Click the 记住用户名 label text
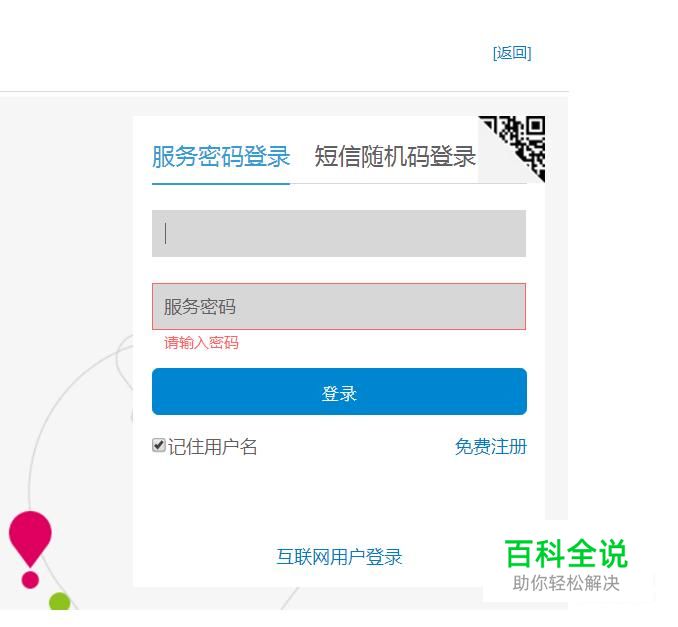 pyautogui.click(x=213, y=447)
